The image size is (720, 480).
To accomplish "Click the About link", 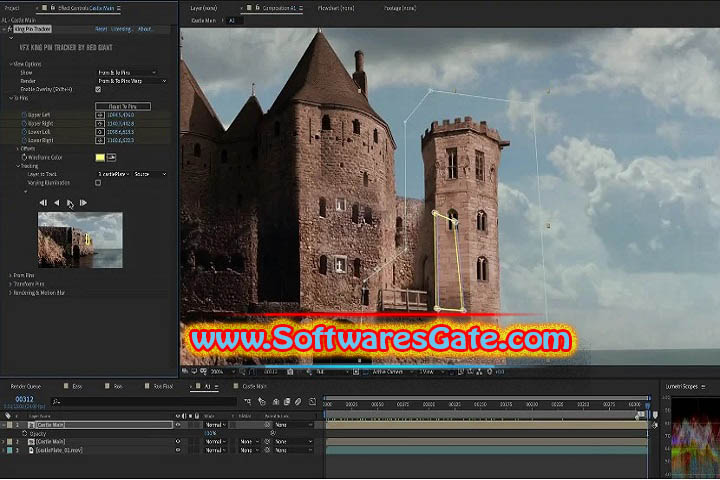I will pyautogui.click(x=145, y=29).
